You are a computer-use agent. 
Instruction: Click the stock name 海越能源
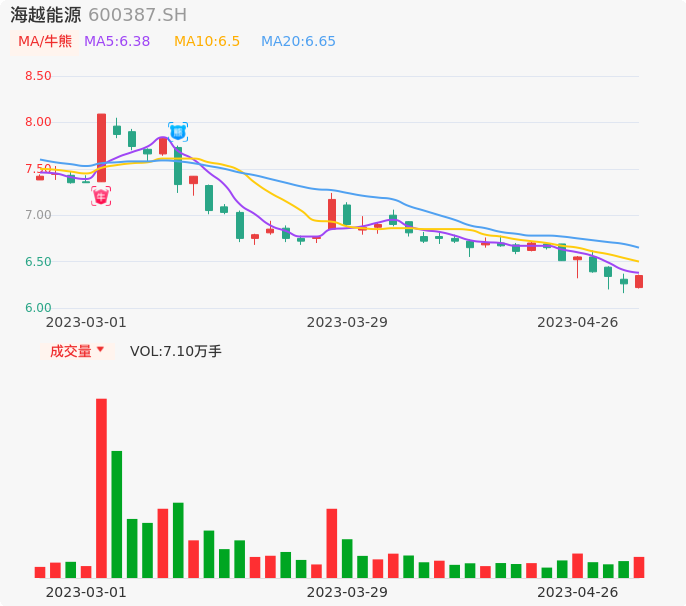click(46, 15)
